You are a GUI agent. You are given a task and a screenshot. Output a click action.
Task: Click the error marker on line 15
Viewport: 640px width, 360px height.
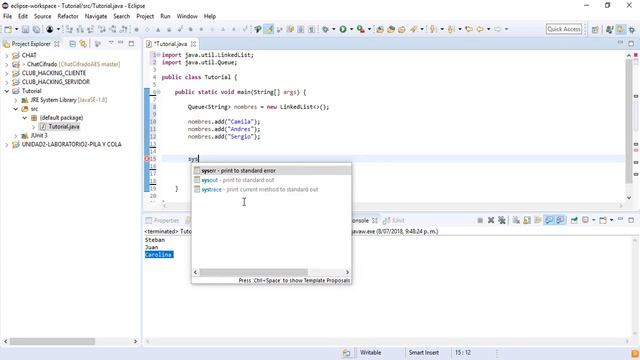coord(147,159)
